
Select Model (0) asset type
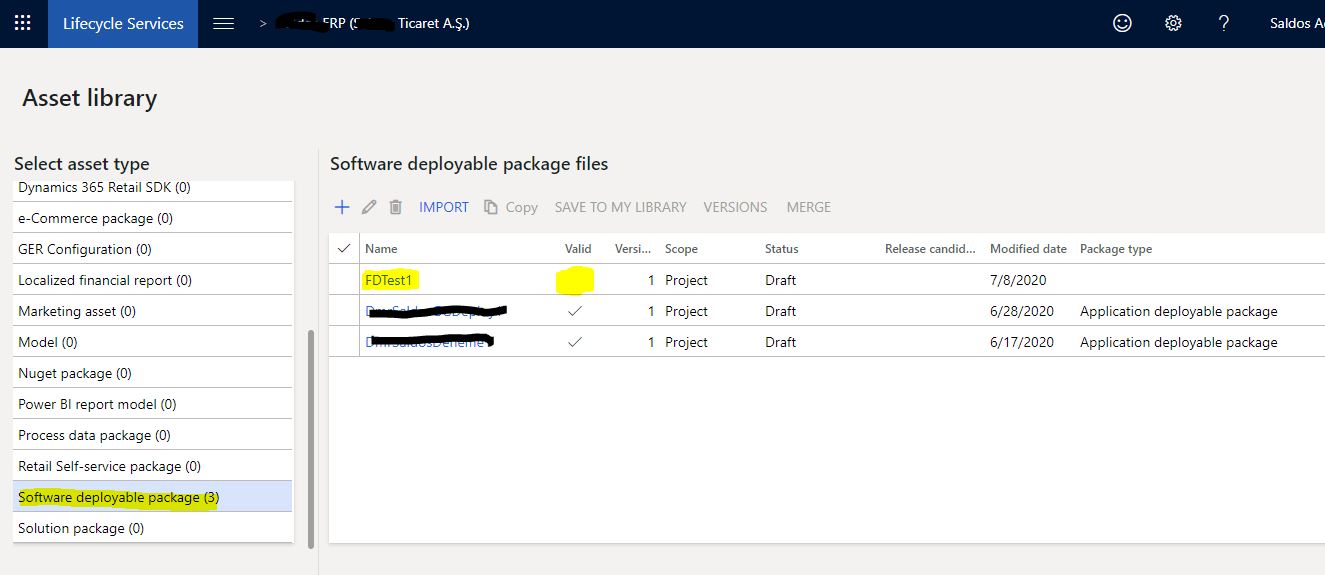coord(153,342)
